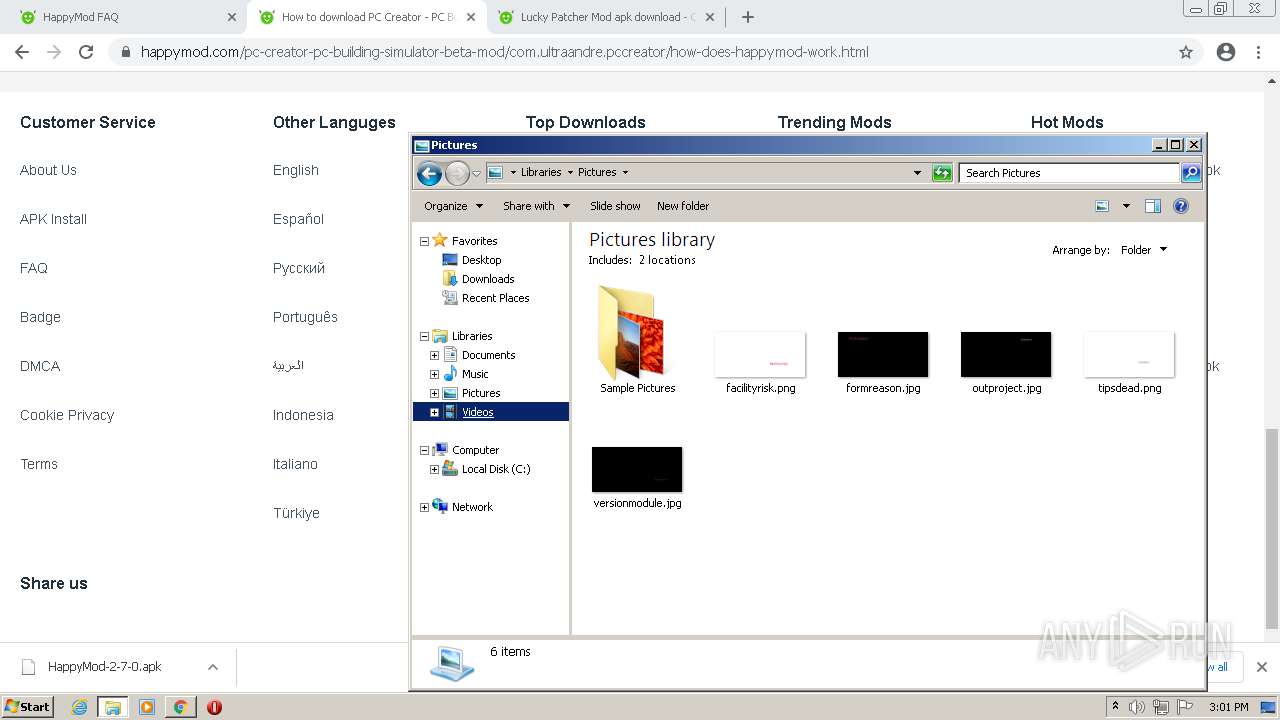The image size is (1280, 720).
Task: Click the Explorer Back navigation arrow
Action: coord(429,173)
